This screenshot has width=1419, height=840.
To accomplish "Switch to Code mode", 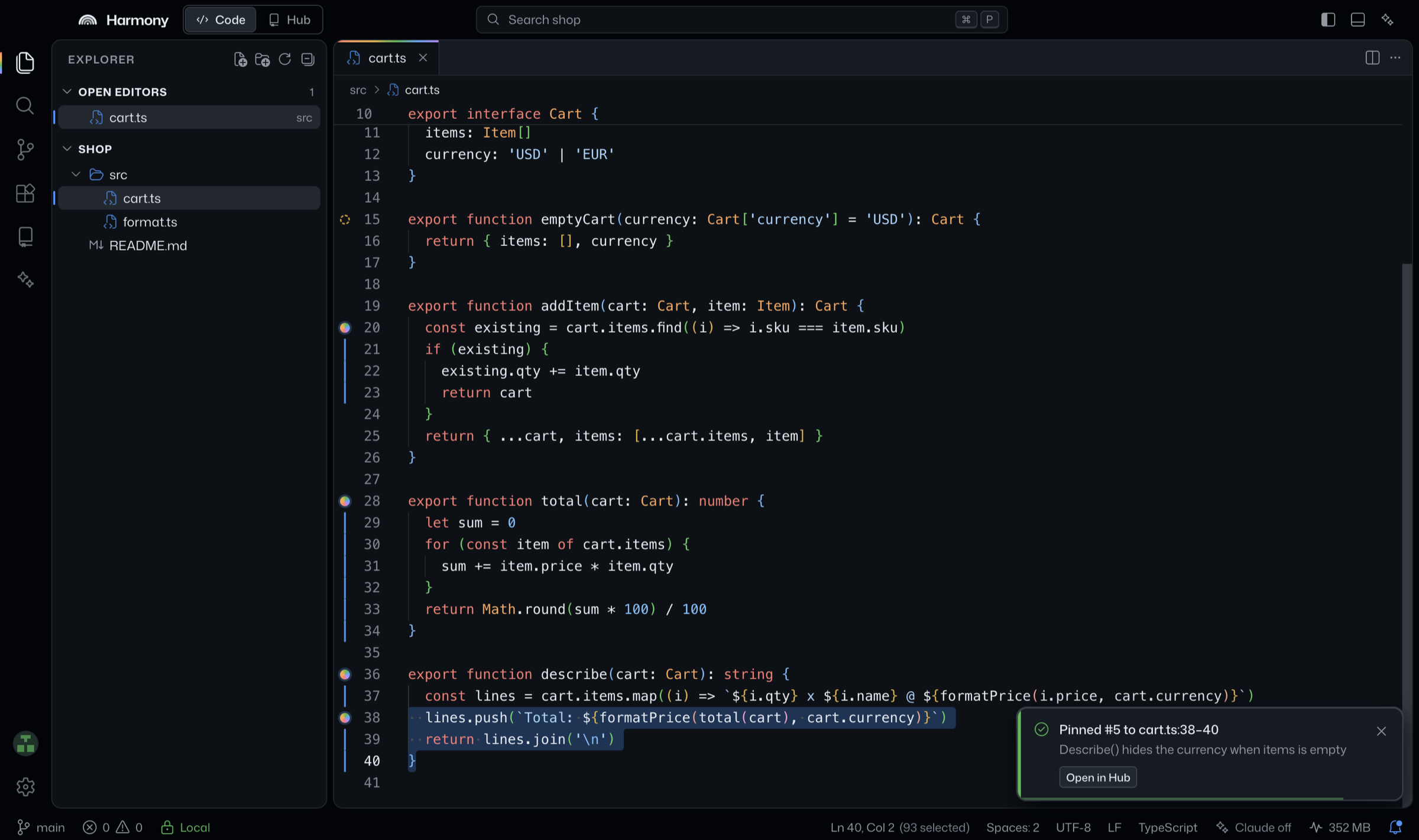I will coord(221,20).
